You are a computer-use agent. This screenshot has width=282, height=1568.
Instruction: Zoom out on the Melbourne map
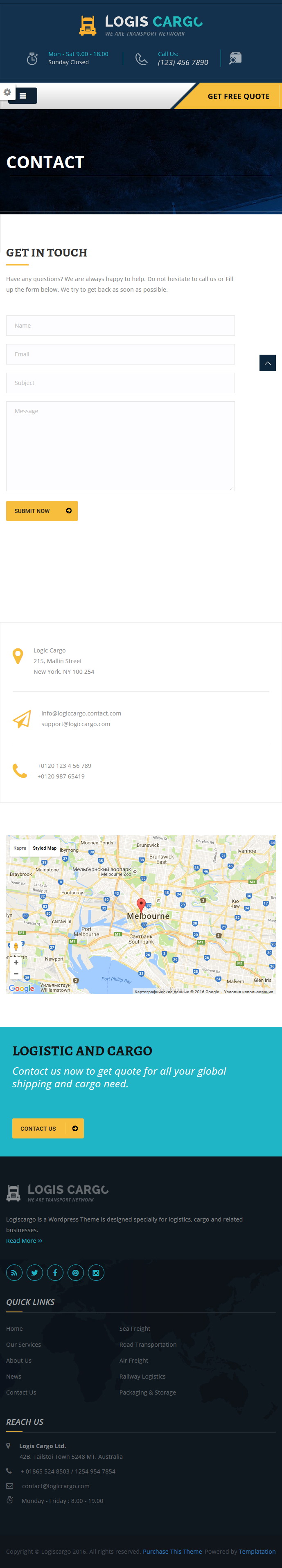(x=16, y=973)
